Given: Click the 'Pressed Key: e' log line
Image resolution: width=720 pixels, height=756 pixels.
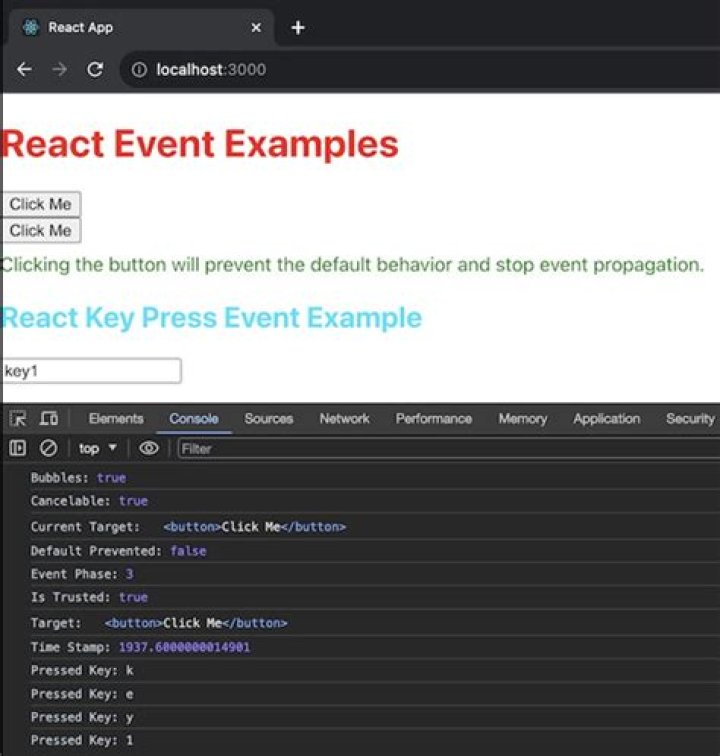Looking at the screenshot, I should pyautogui.click(x=82, y=694).
